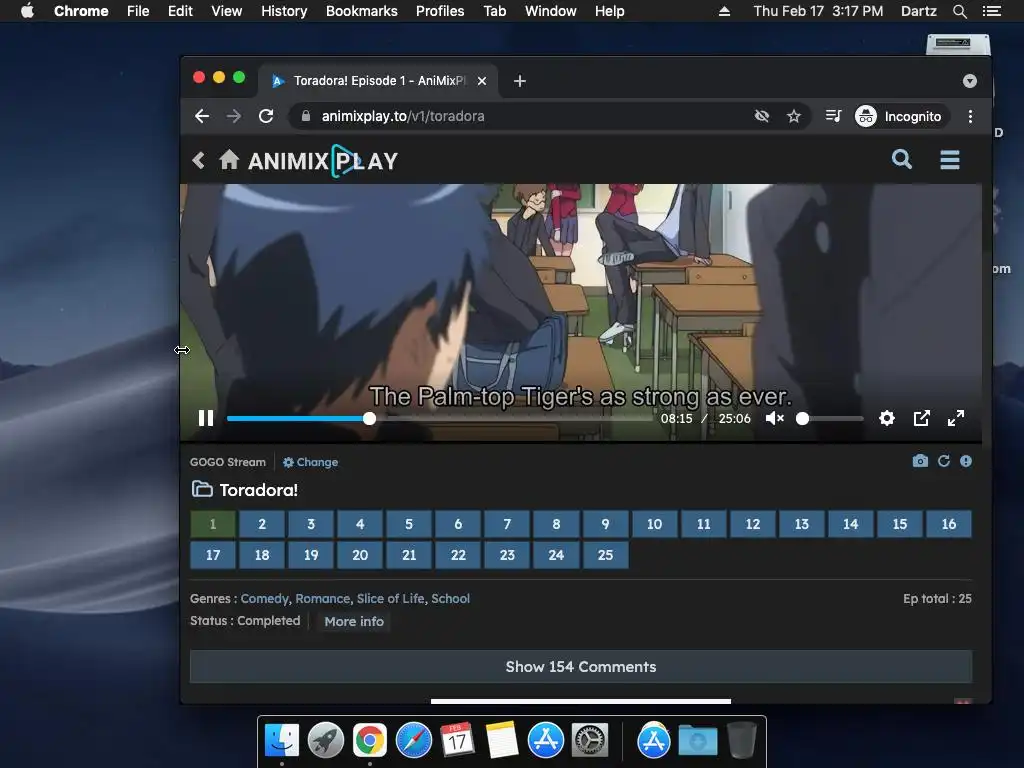Screen dimensions: 1024x768
Task: Adjust the volume slider
Action: tap(830, 419)
